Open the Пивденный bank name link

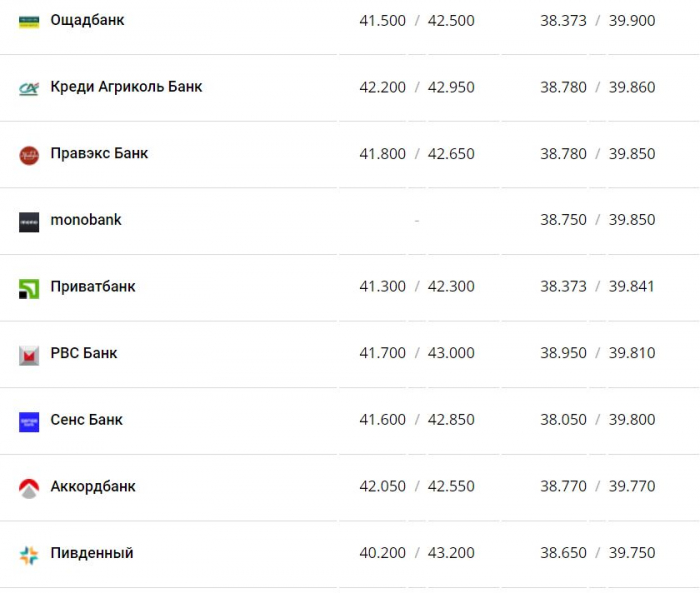[x=92, y=553]
